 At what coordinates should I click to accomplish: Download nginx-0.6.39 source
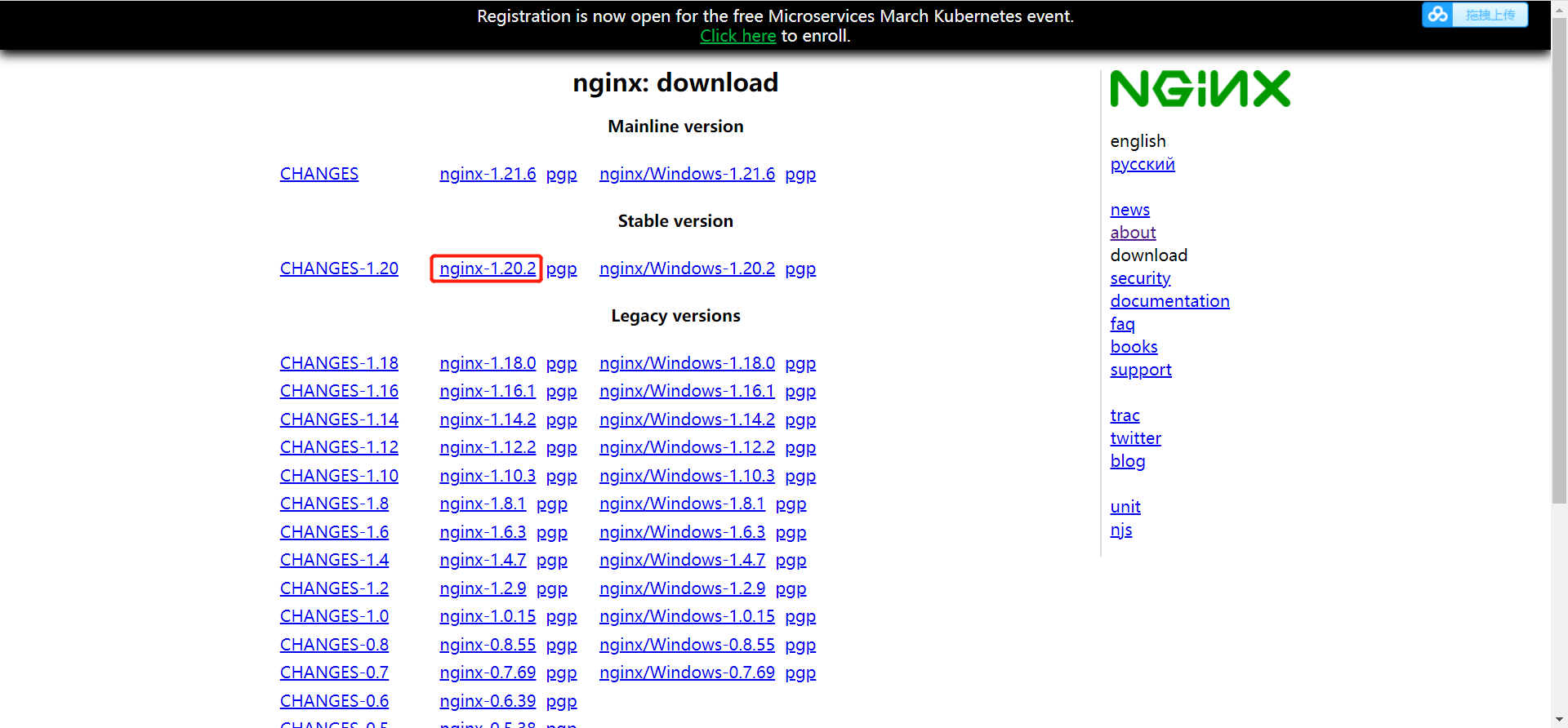488,701
